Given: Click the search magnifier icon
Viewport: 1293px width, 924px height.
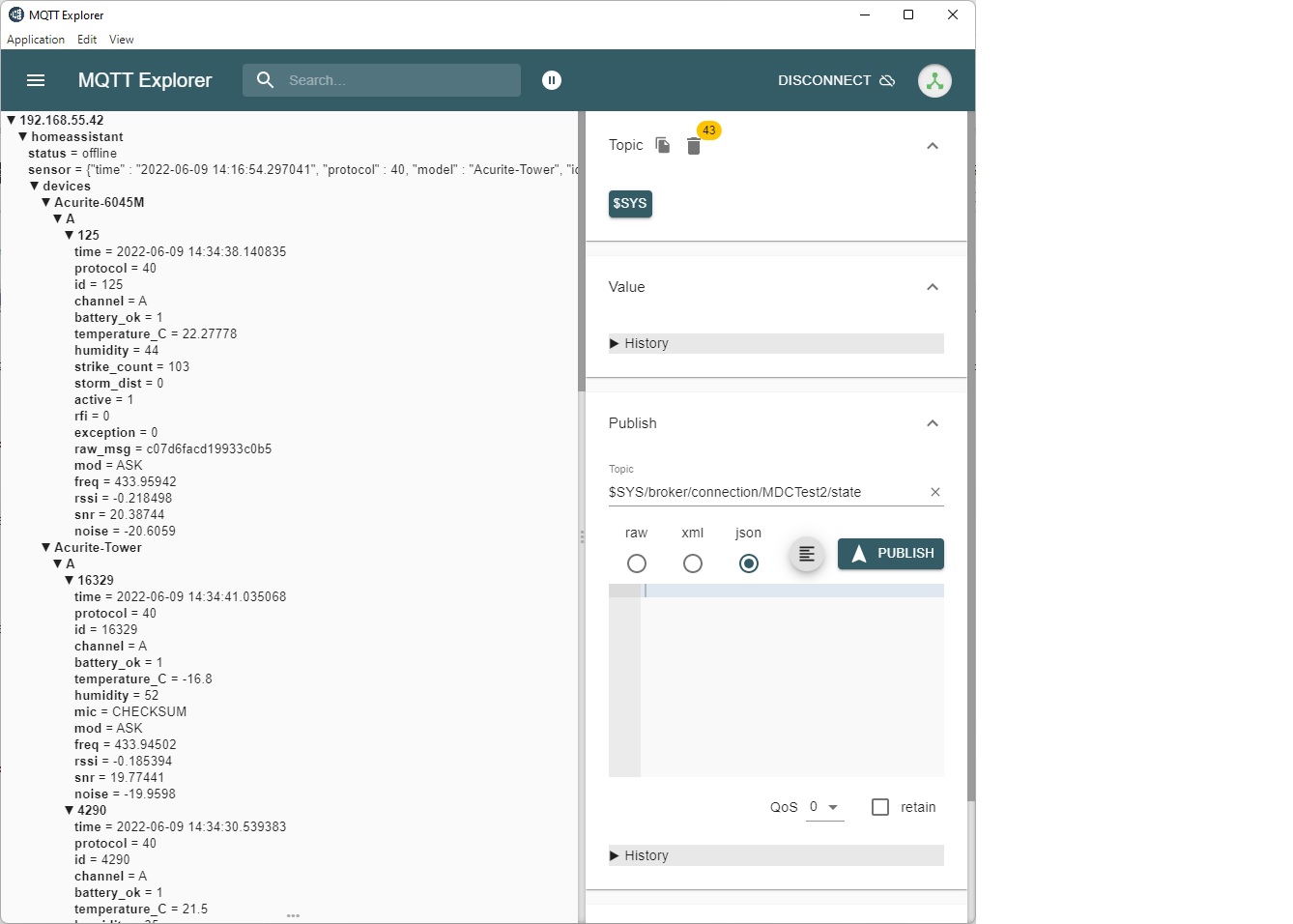Looking at the screenshot, I should [x=265, y=80].
